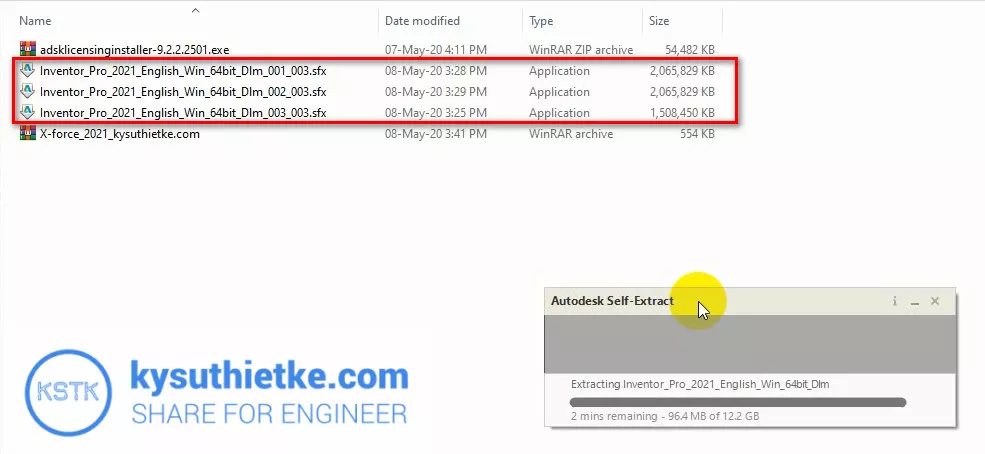
Task: Select the file adsklicensinginstaller-9.2.2.2501.exe
Action: (134, 50)
